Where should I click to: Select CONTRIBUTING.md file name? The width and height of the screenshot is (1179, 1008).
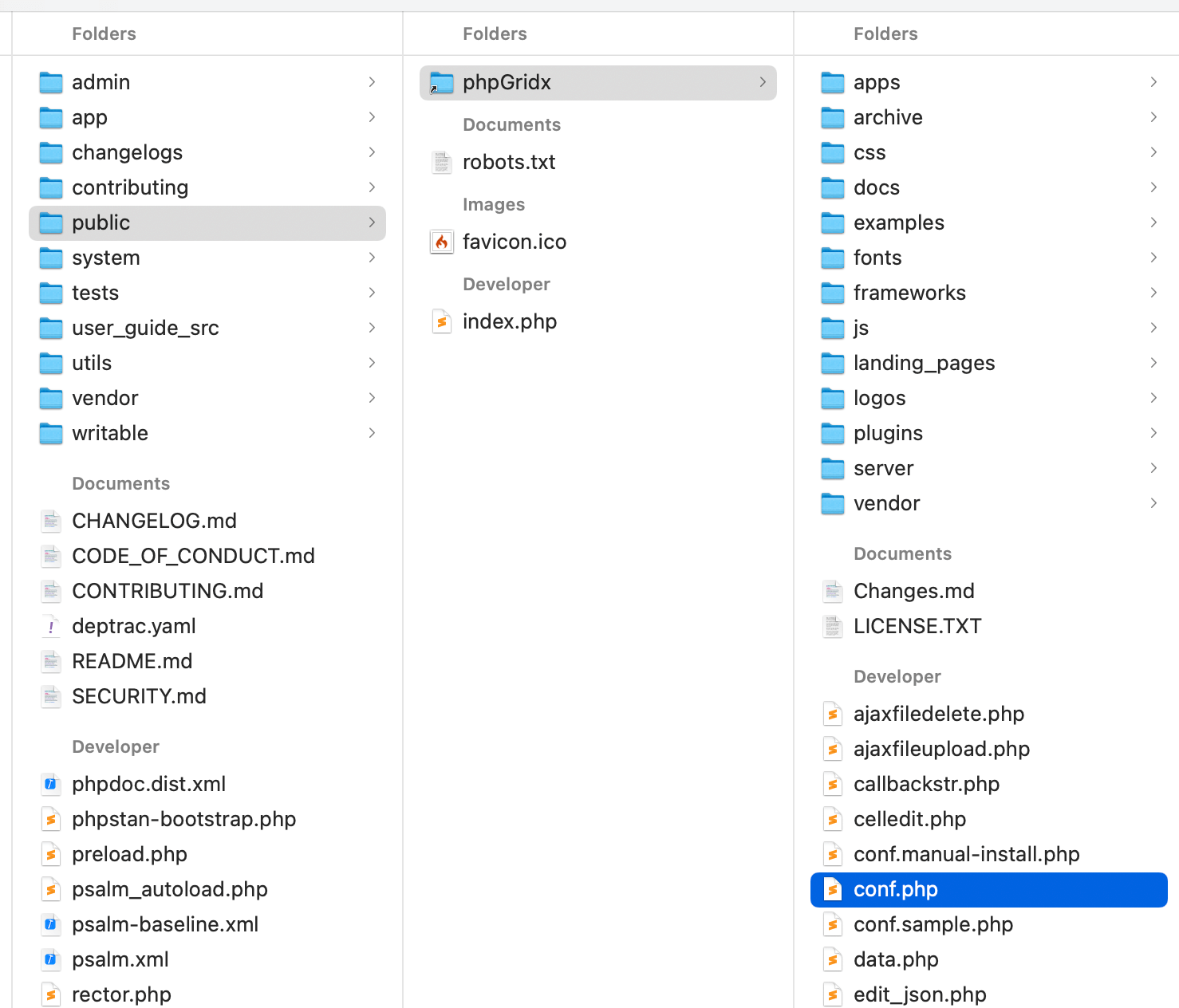pos(168,591)
